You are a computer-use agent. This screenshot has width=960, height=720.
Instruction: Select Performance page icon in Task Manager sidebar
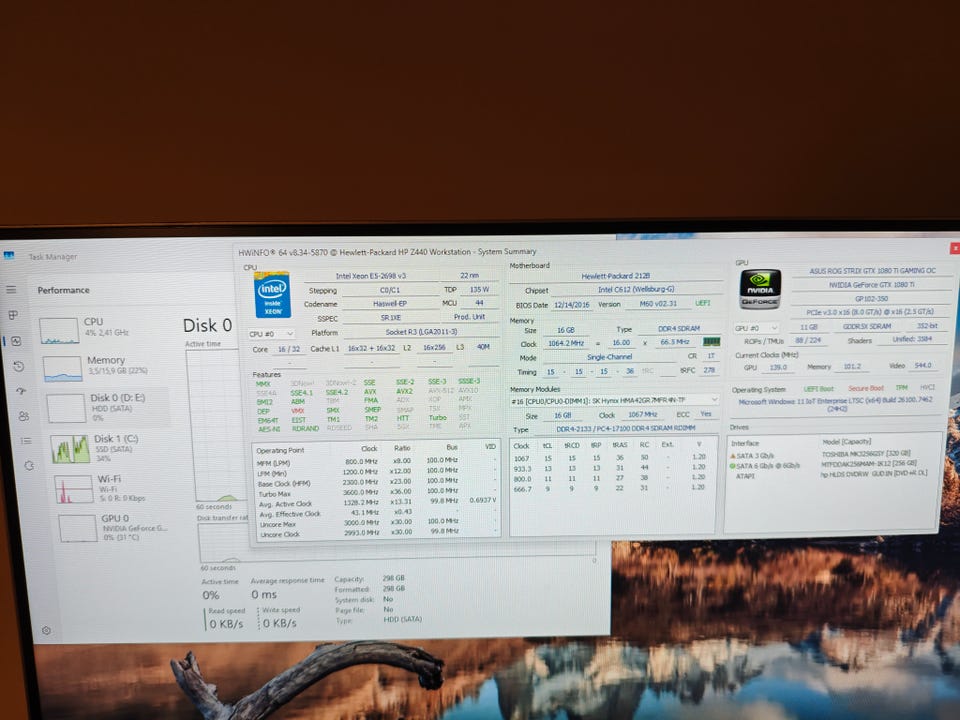[x=16, y=341]
